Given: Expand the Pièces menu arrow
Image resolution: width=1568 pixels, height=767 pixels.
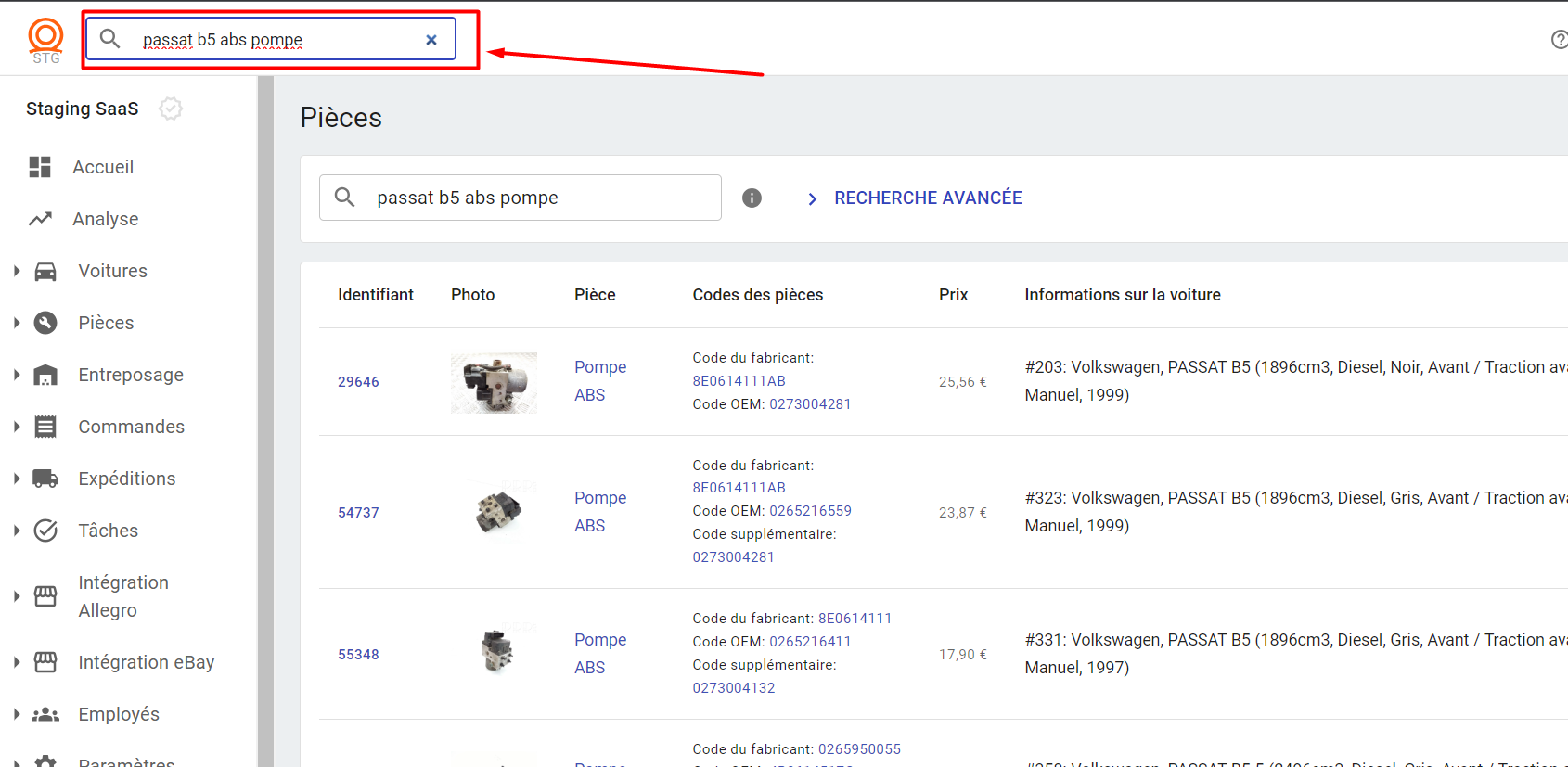Looking at the screenshot, I should click(17, 323).
